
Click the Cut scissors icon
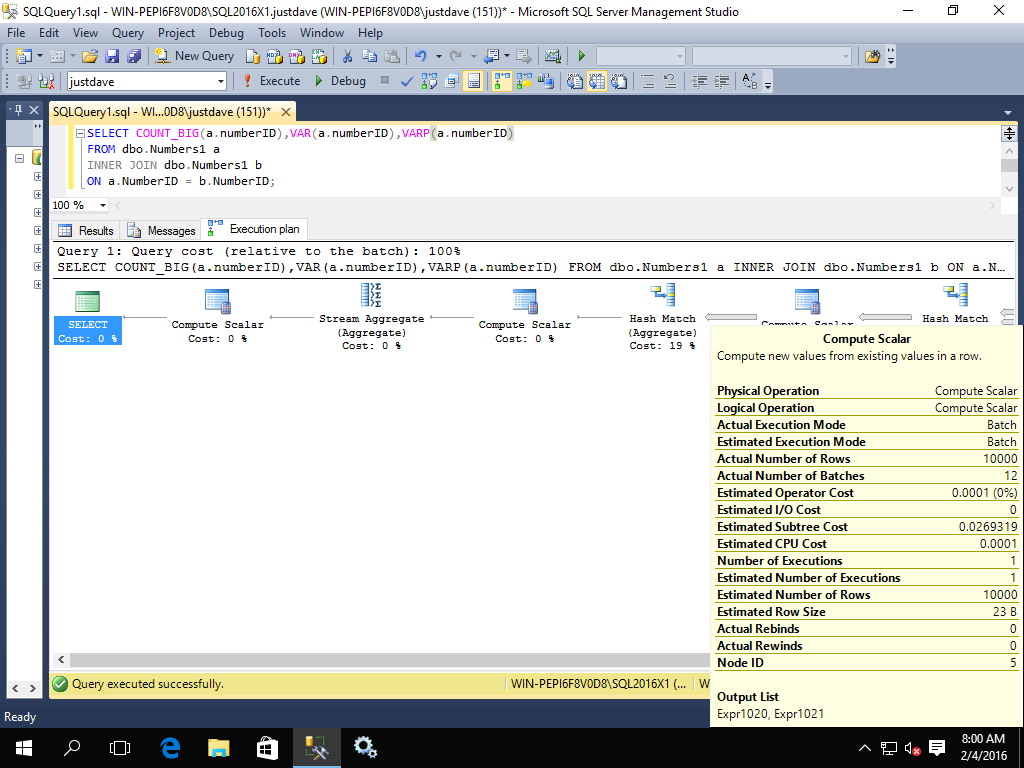pos(347,56)
